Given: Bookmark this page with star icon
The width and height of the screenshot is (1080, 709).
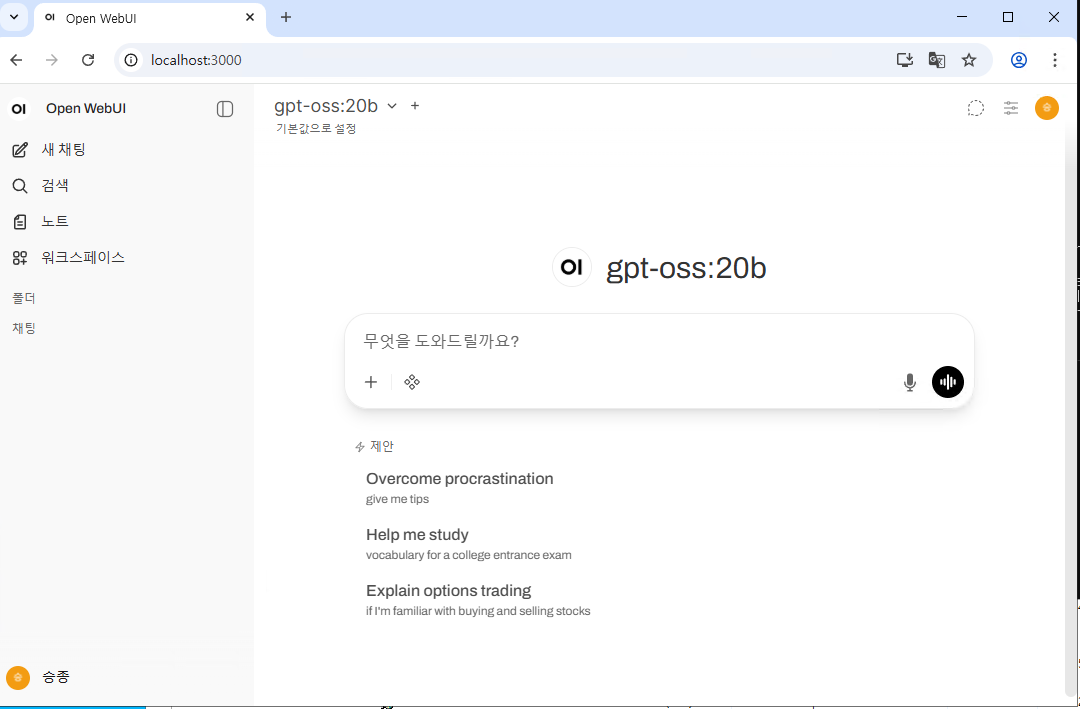Looking at the screenshot, I should tap(968, 60).
